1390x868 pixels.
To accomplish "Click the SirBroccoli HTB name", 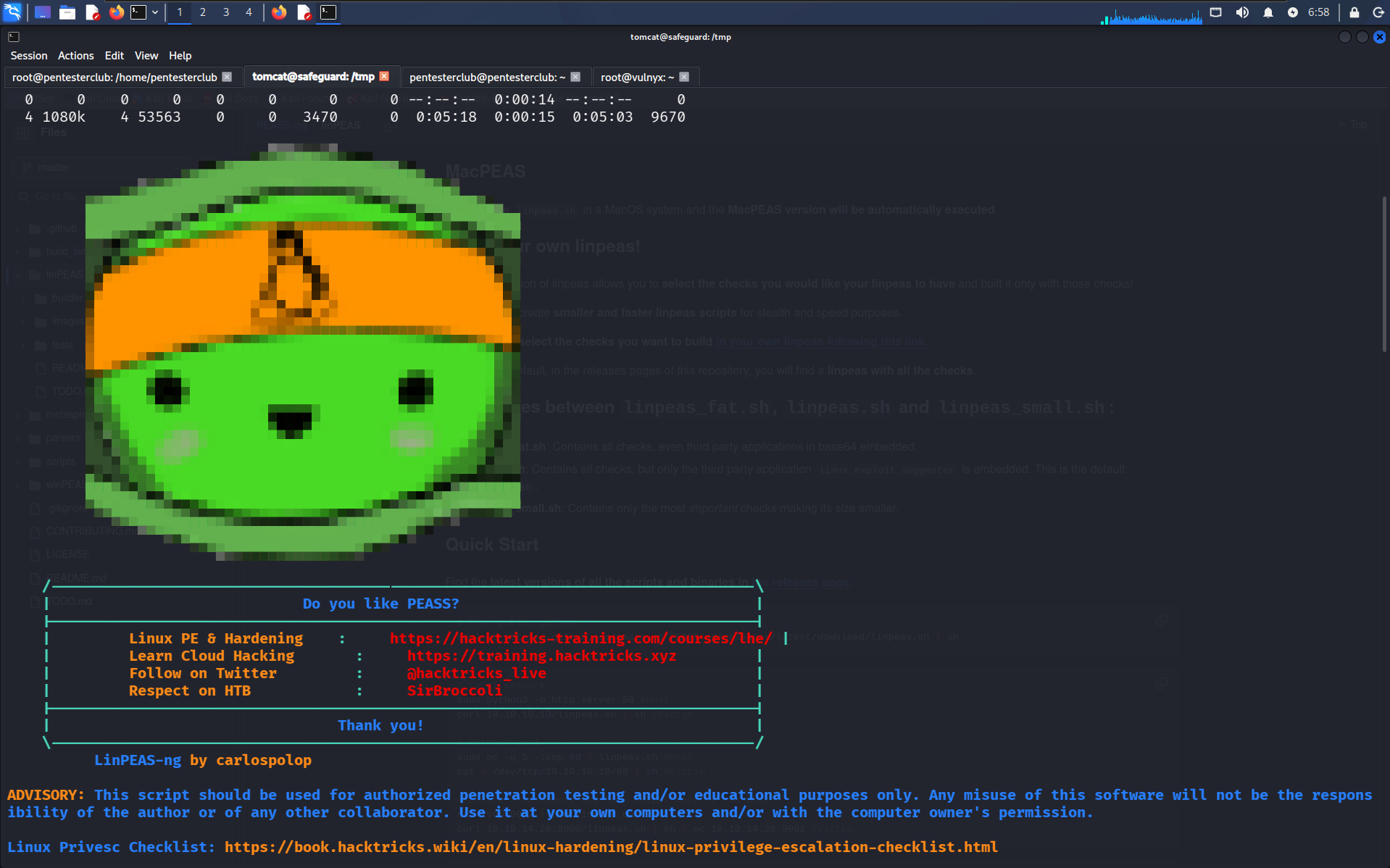I will coord(454,690).
